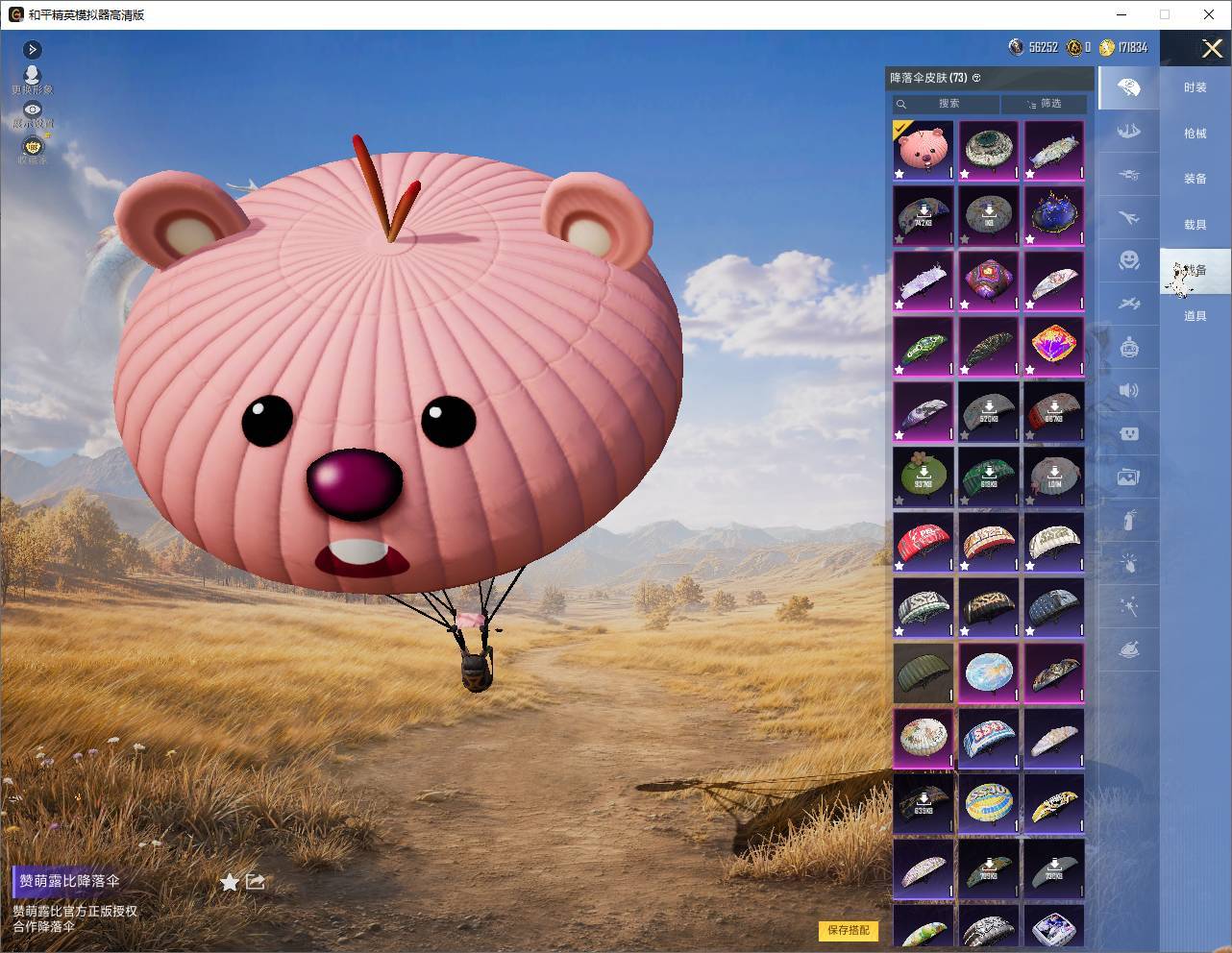This screenshot has height=953, width=1232.
Task: Favorite the 赞萌露比降落伞 with the star icon
Action: (230, 882)
